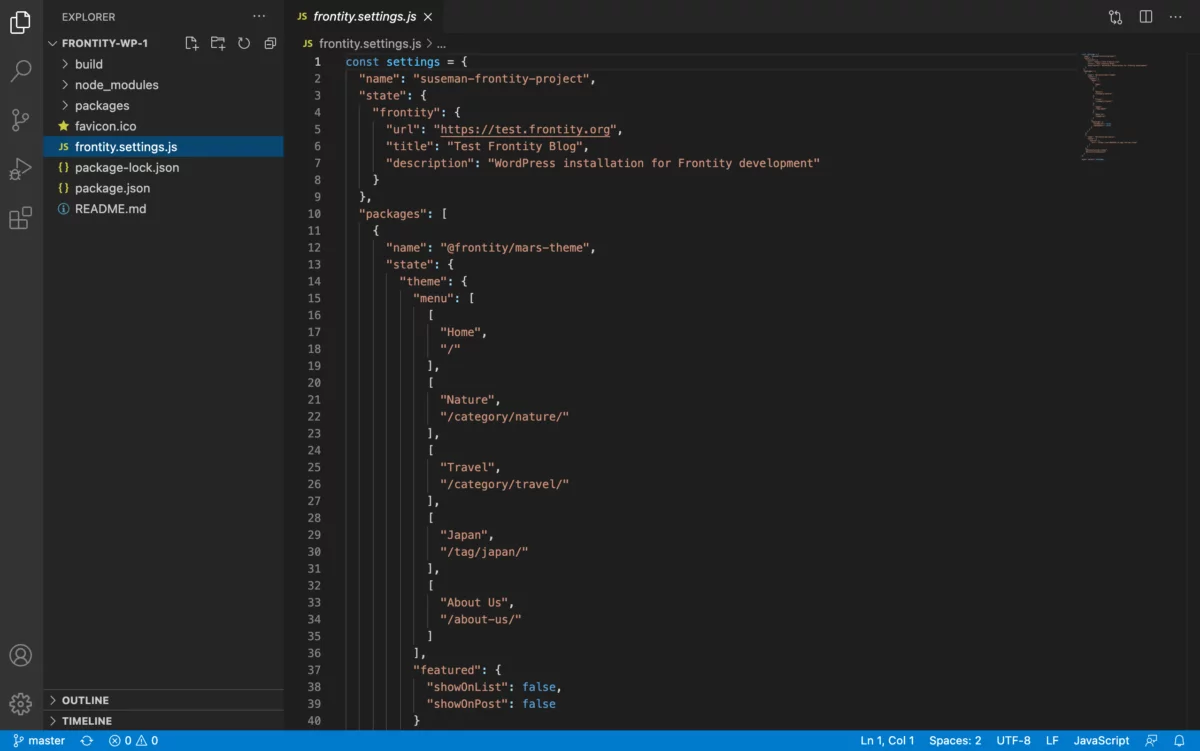This screenshot has height=751, width=1200.
Task: Select the frontity.settings.js editor tab
Action: tap(364, 17)
